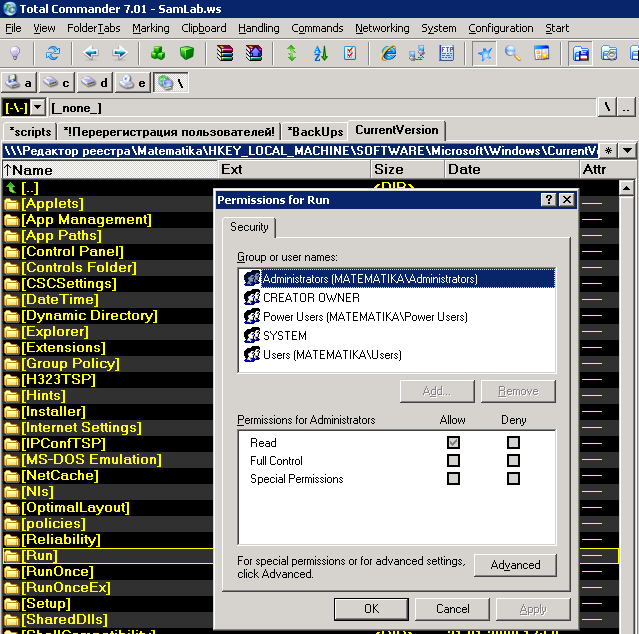Image resolution: width=639 pixels, height=634 pixels.
Task: Switch to CD drive e
Action: (132, 83)
